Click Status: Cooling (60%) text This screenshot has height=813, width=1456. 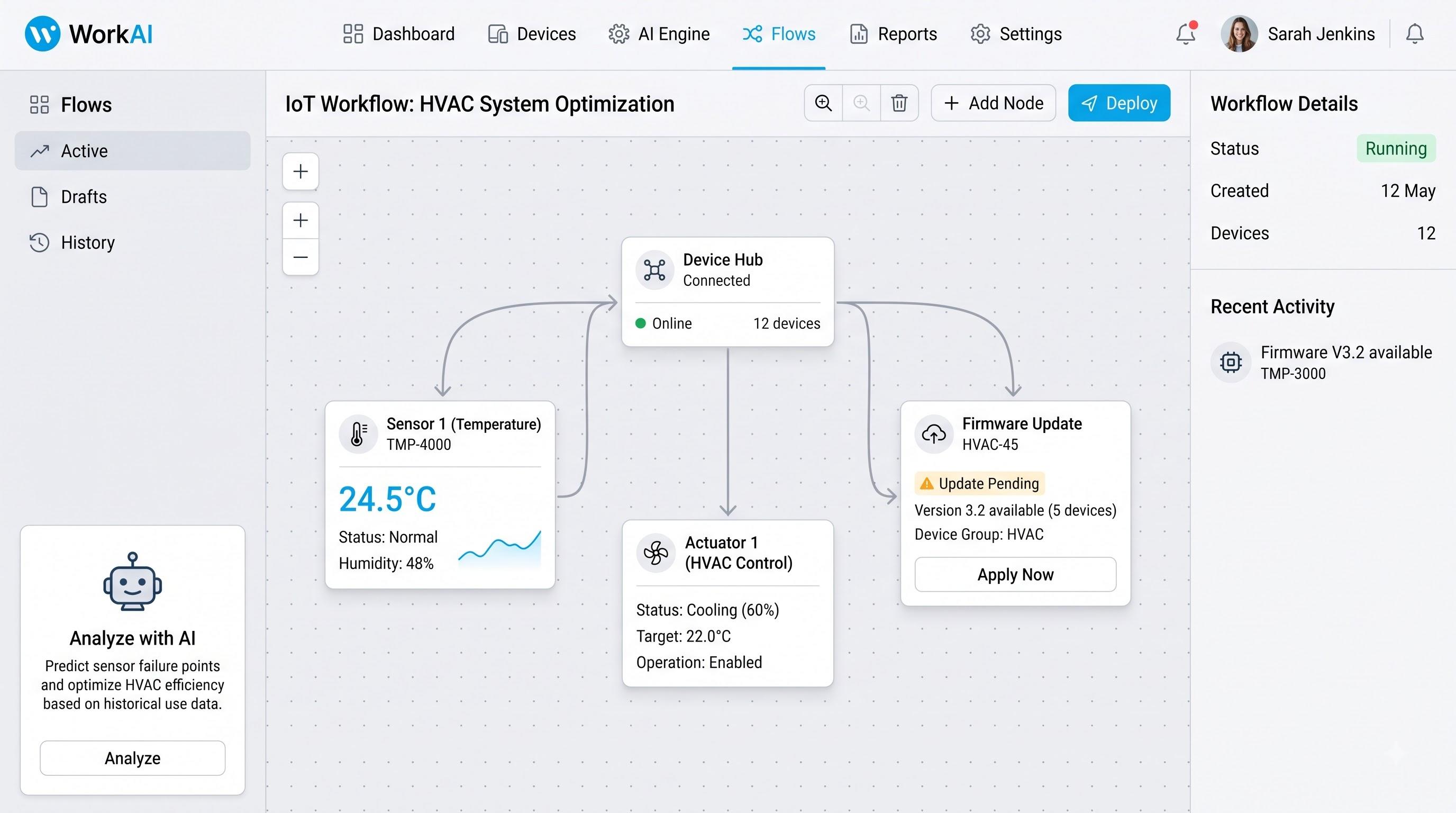[x=708, y=610]
